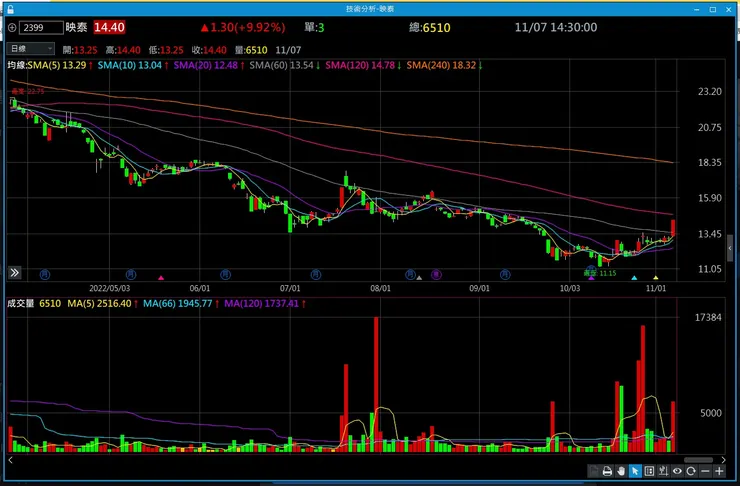Click the SMA(60) 13.54 label

(x=281, y=65)
